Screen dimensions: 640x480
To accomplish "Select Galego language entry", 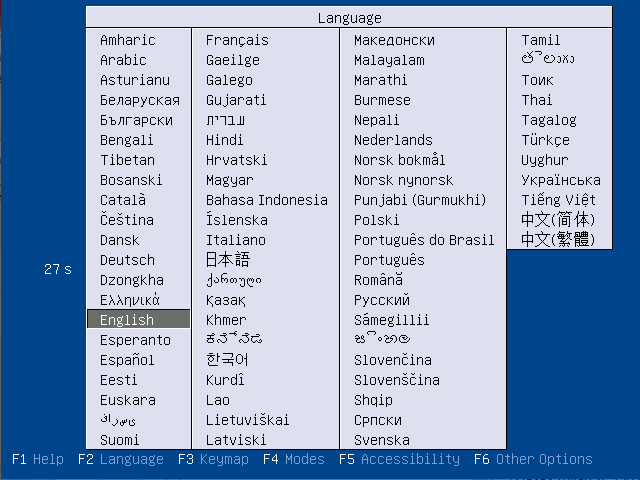I will pyautogui.click(x=229, y=80).
